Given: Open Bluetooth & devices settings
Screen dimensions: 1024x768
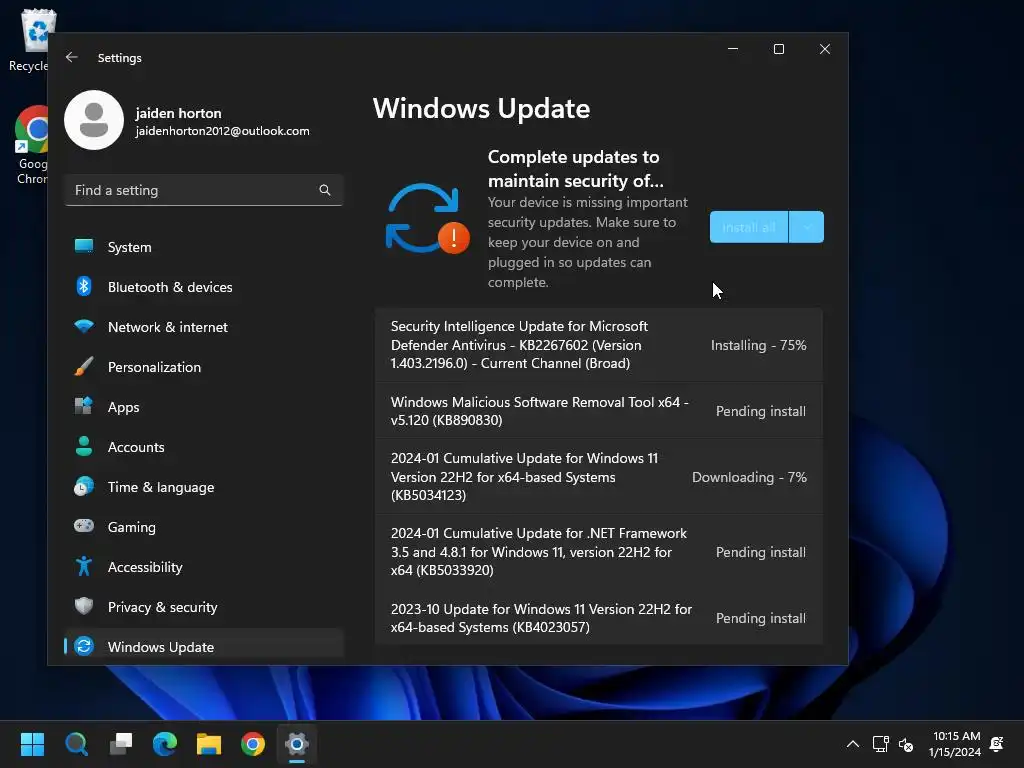Looking at the screenshot, I should [x=204, y=287].
